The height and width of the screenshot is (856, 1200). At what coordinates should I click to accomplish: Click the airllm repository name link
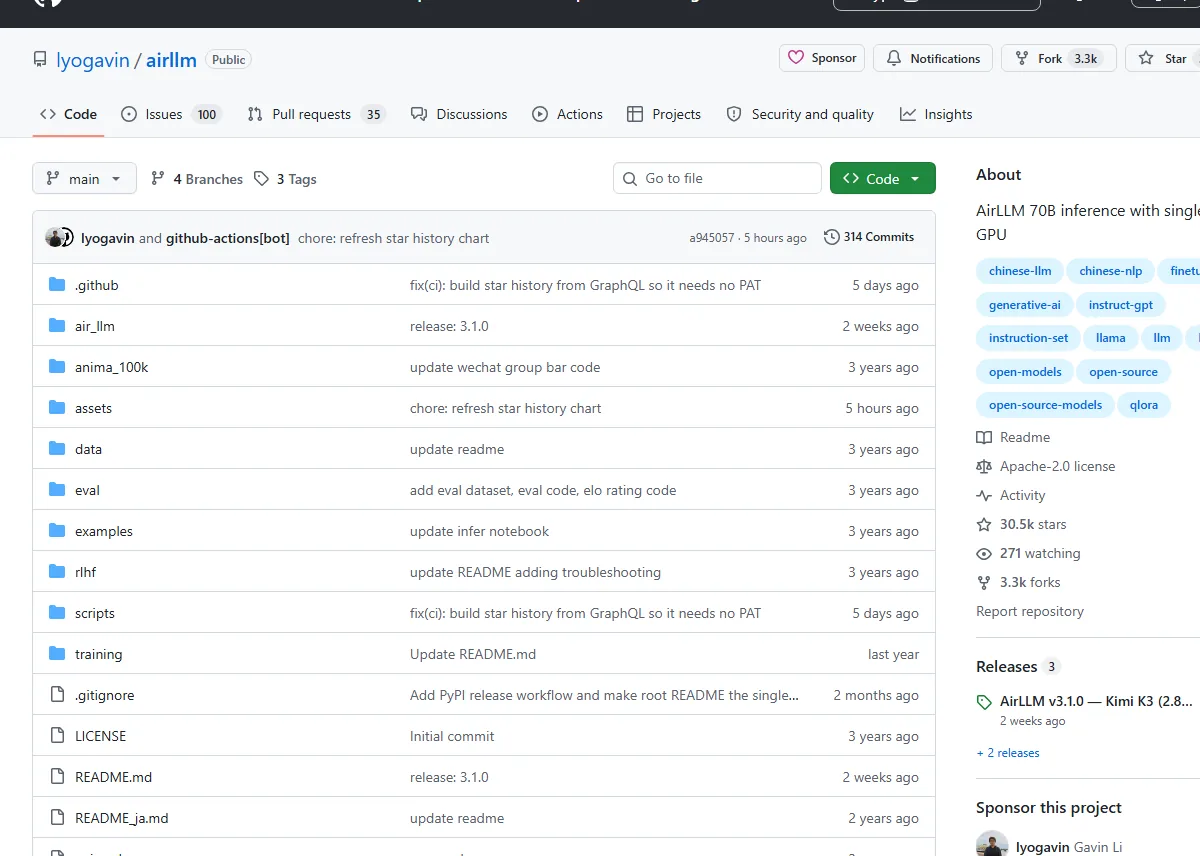(172, 60)
